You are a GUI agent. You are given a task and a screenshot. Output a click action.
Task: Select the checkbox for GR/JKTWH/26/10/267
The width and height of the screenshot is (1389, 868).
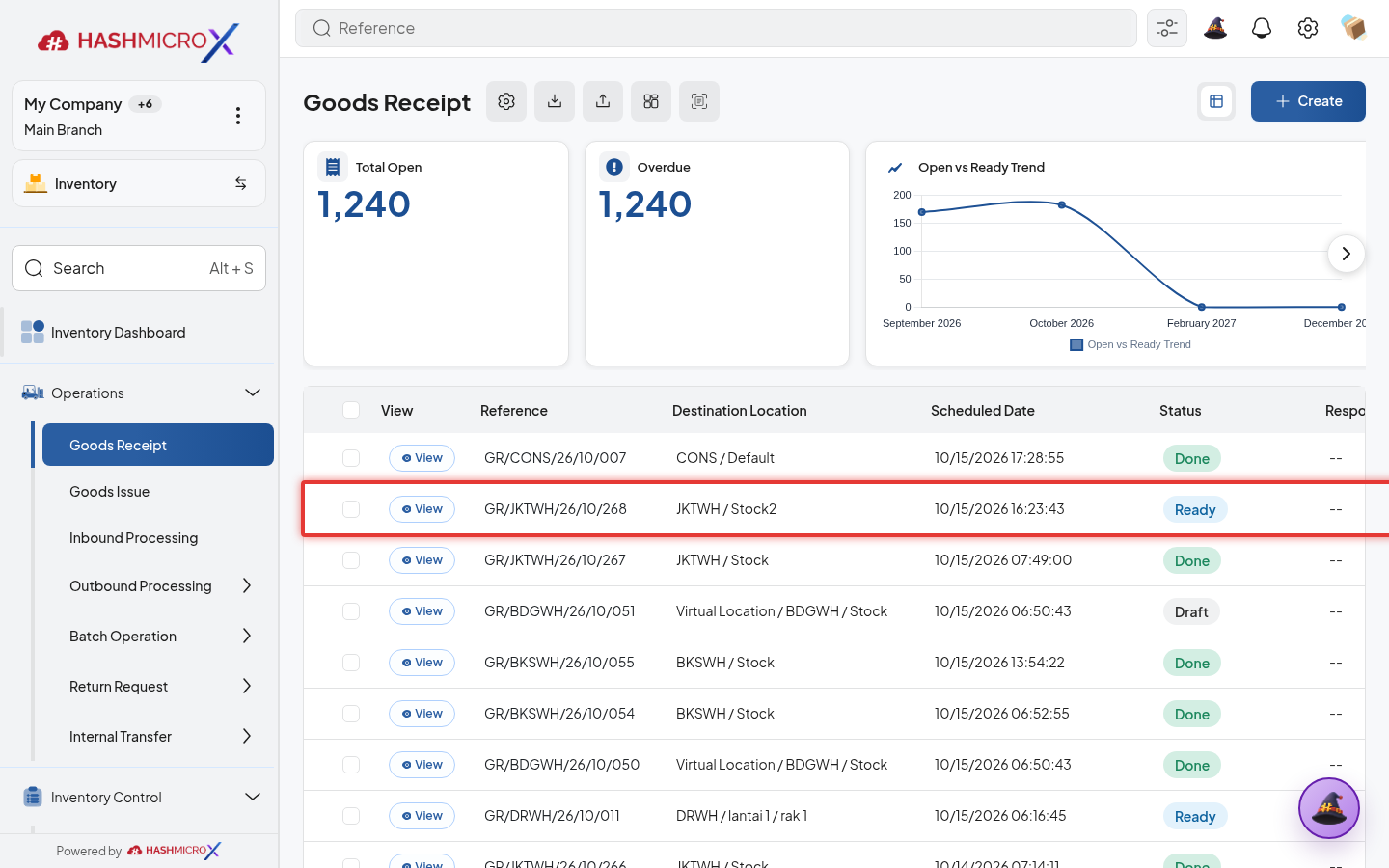pyautogui.click(x=351, y=560)
